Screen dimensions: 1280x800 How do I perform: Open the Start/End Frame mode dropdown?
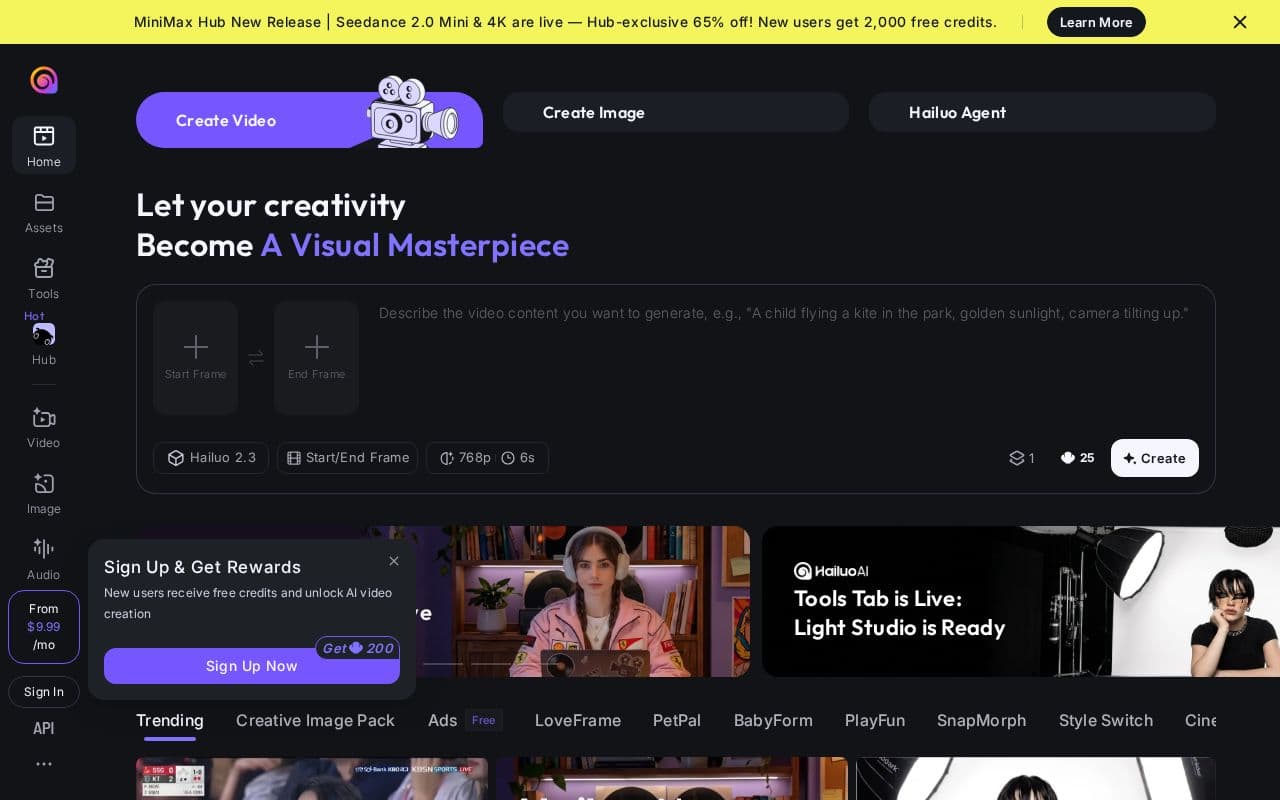pos(347,458)
